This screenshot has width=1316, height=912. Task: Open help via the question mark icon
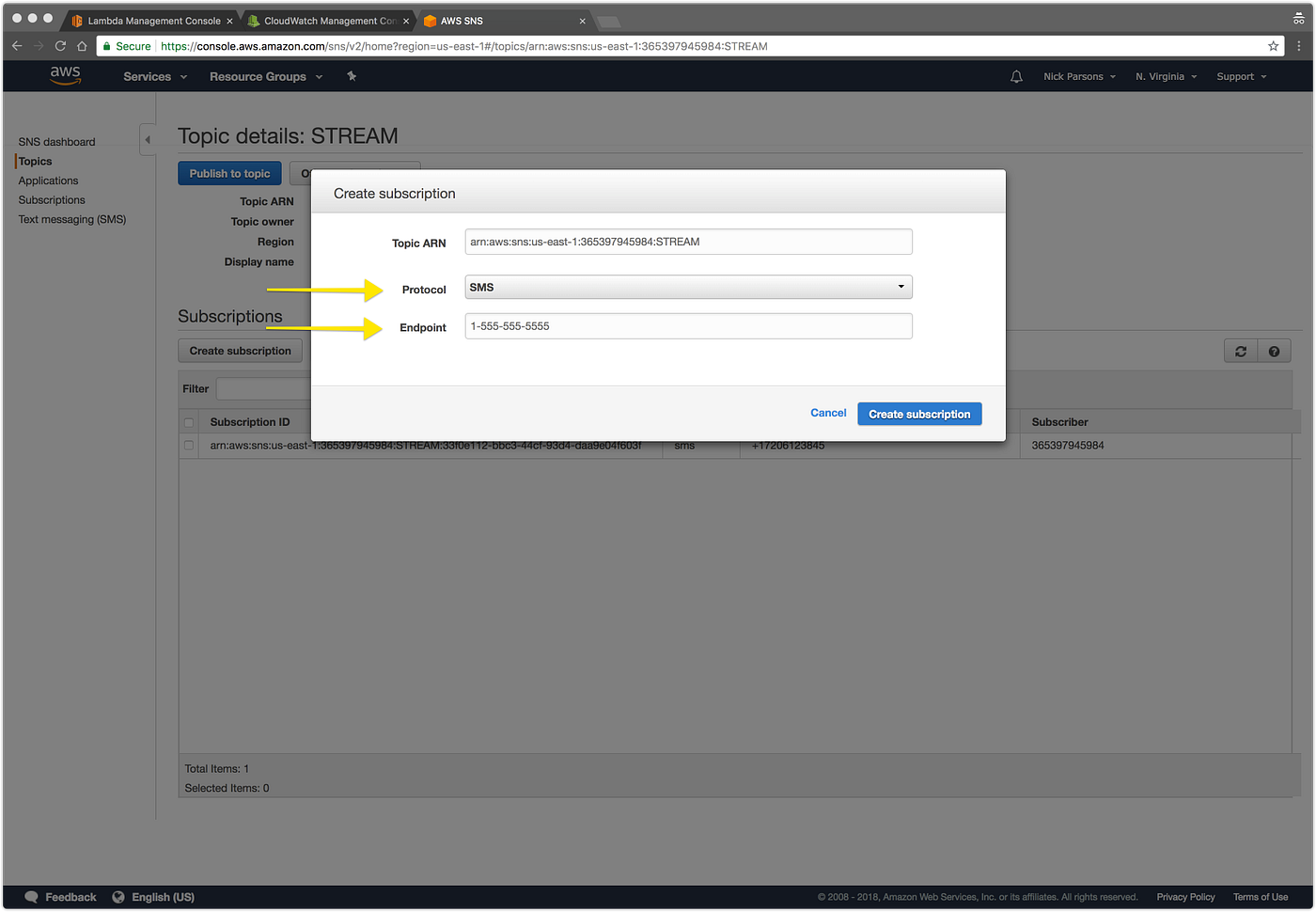pyautogui.click(x=1274, y=350)
